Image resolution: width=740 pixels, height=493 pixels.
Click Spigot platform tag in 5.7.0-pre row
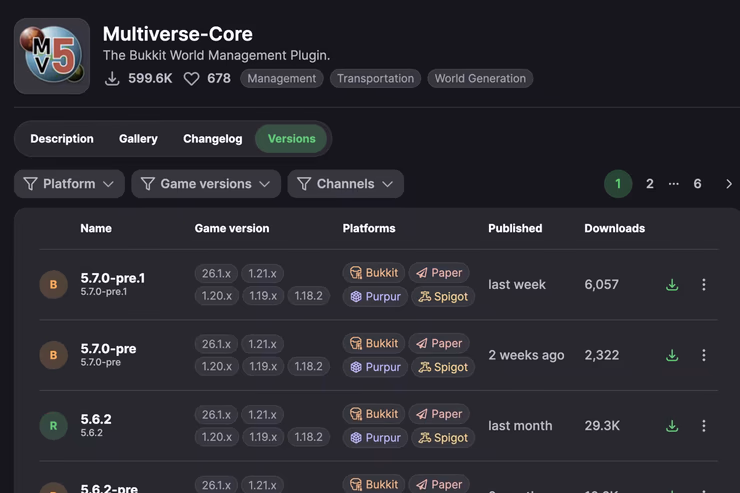(443, 368)
